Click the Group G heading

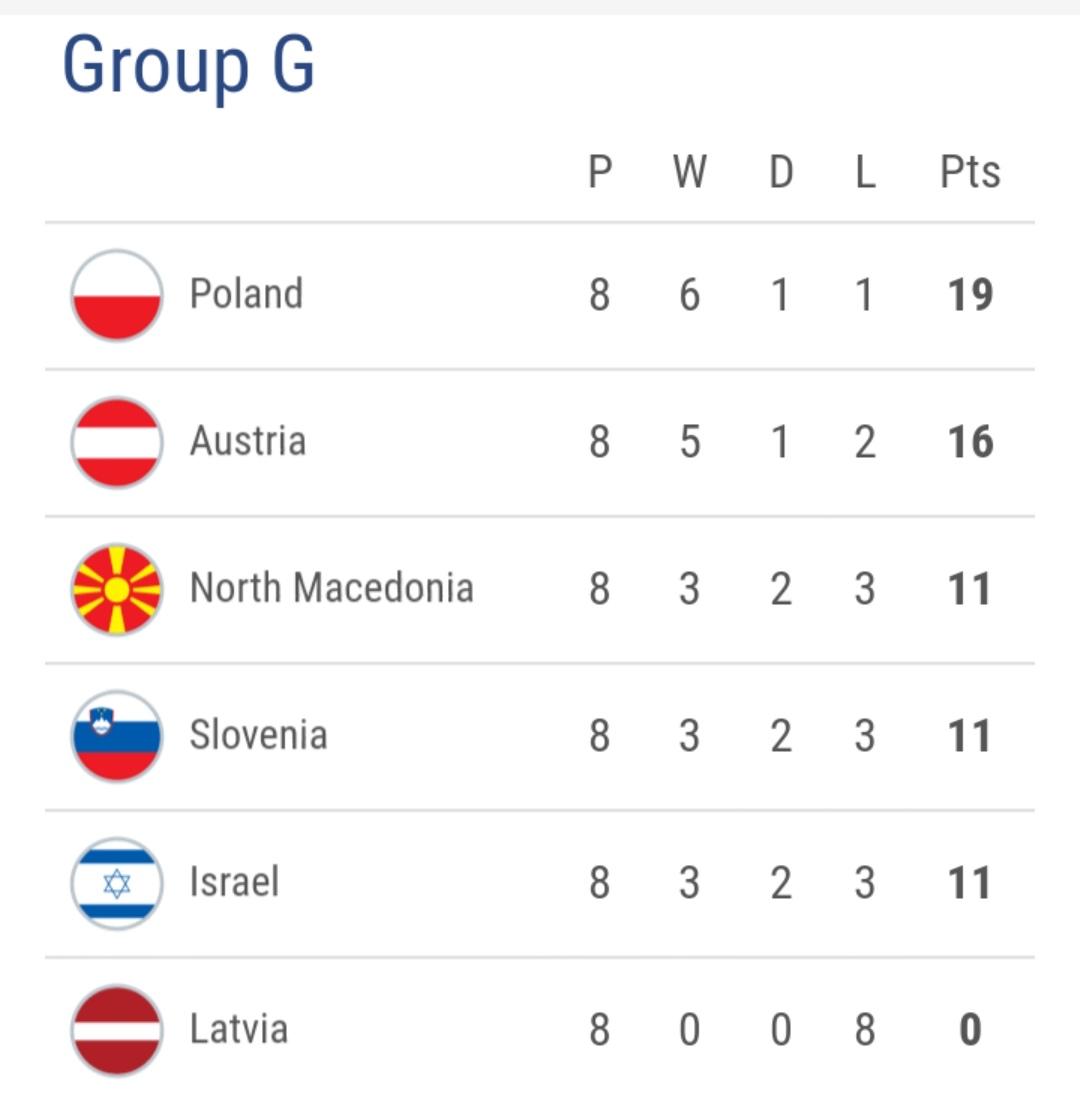tap(189, 65)
